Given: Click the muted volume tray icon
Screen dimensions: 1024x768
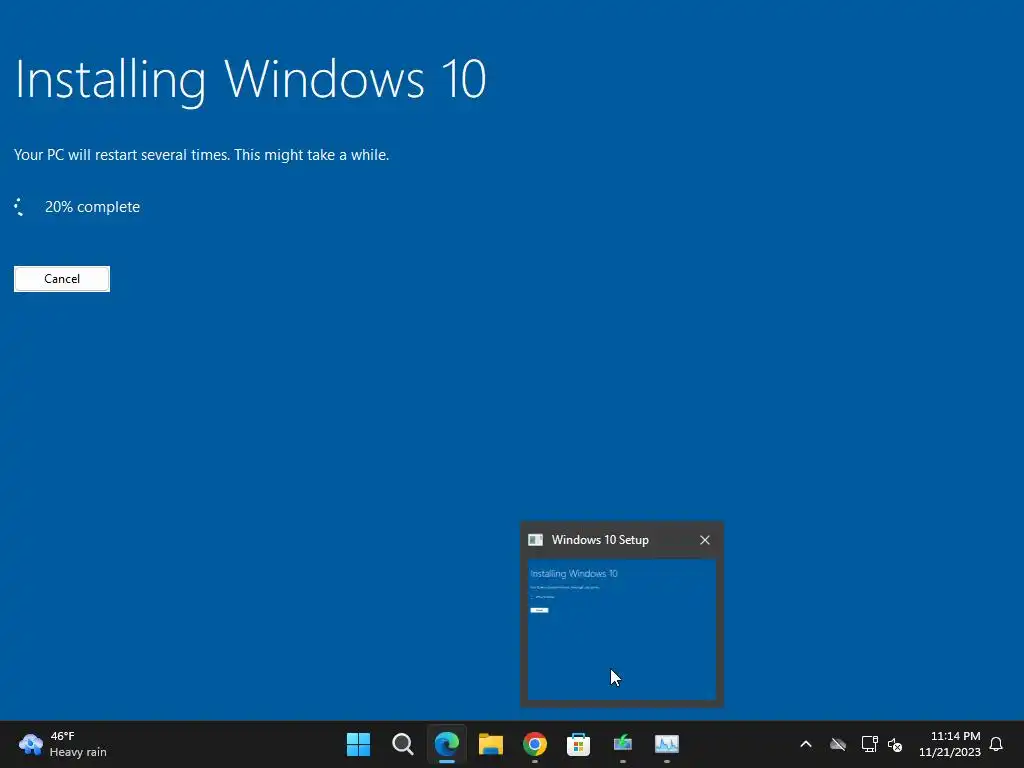Looking at the screenshot, I should tap(895, 744).
